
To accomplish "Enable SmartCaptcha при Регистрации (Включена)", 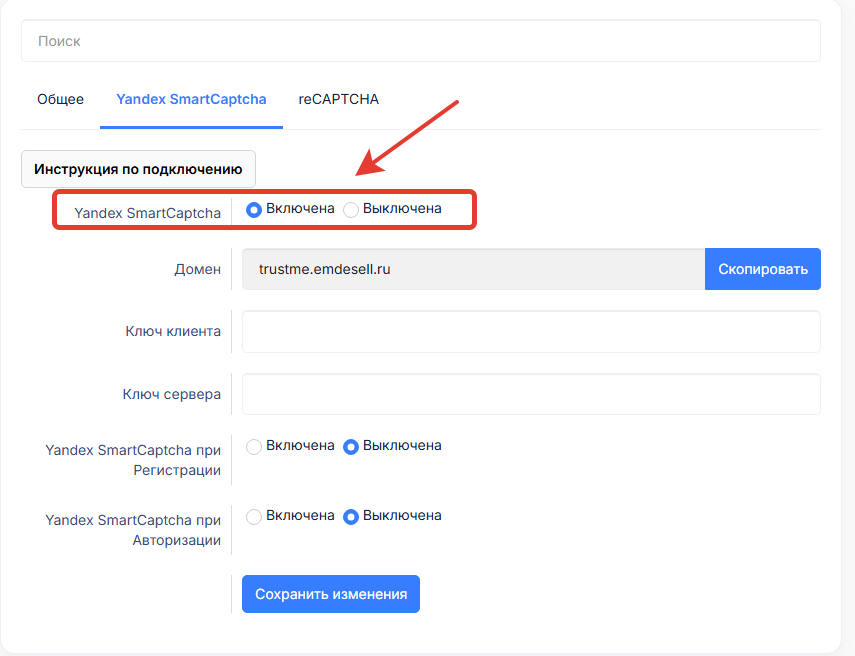I will 254,446.
